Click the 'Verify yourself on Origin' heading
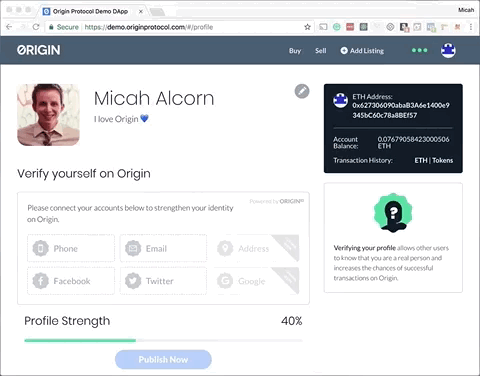 click(84, 174)
